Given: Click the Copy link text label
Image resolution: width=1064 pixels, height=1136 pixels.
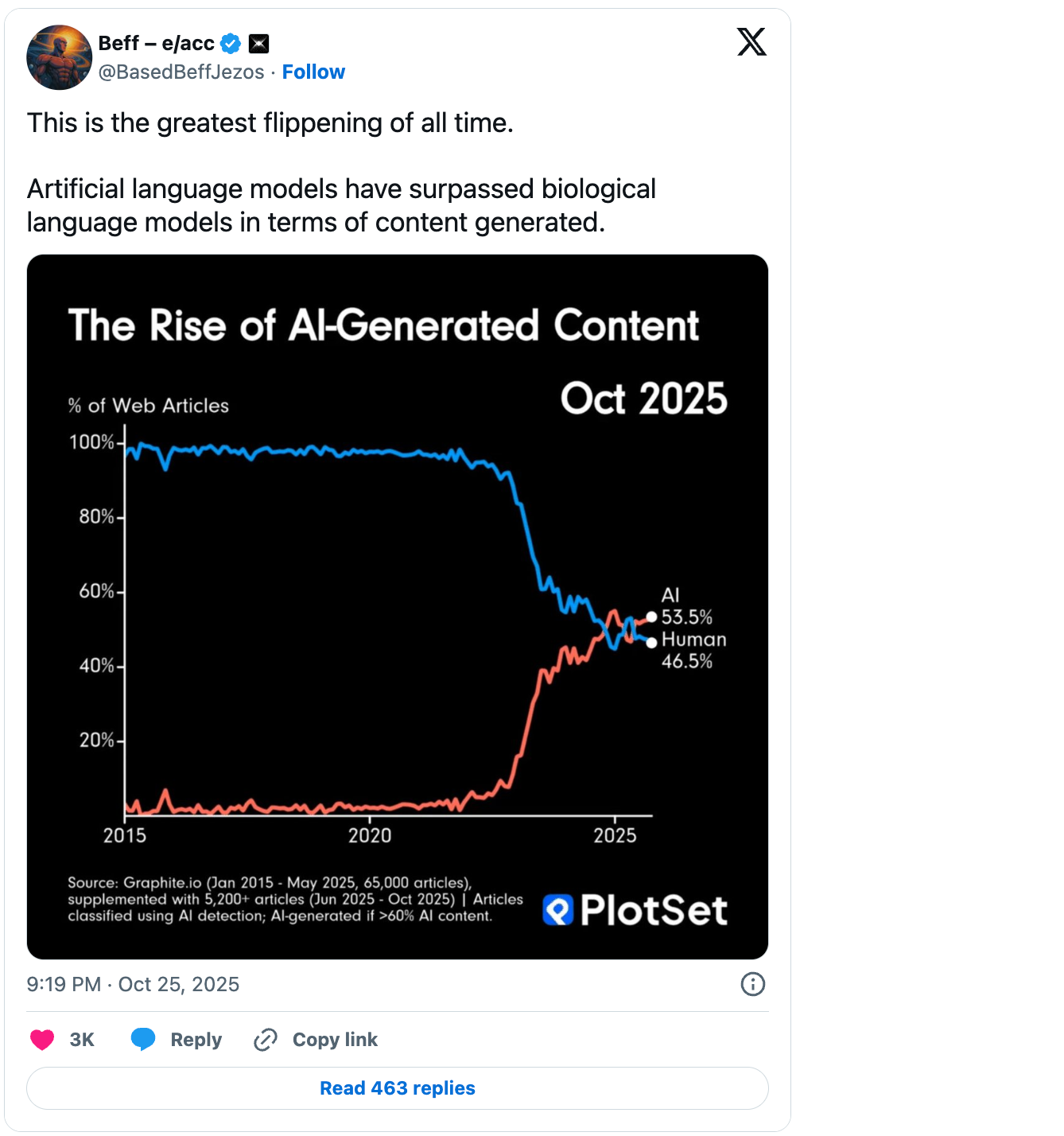Looking at the screenshot, I should click(x=335, y=1040).
